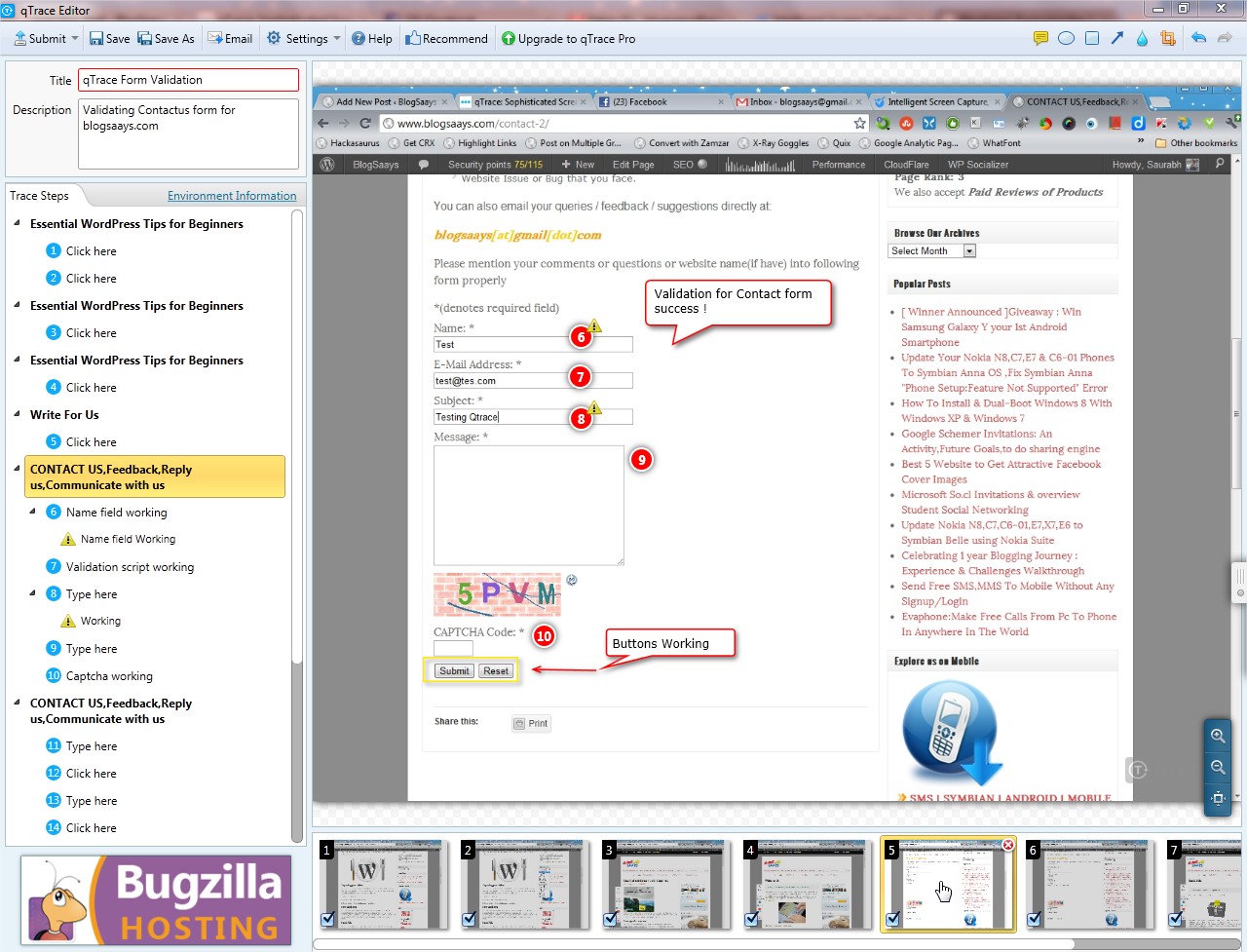Click the blue undo arrow

(x=1198, y=39)
